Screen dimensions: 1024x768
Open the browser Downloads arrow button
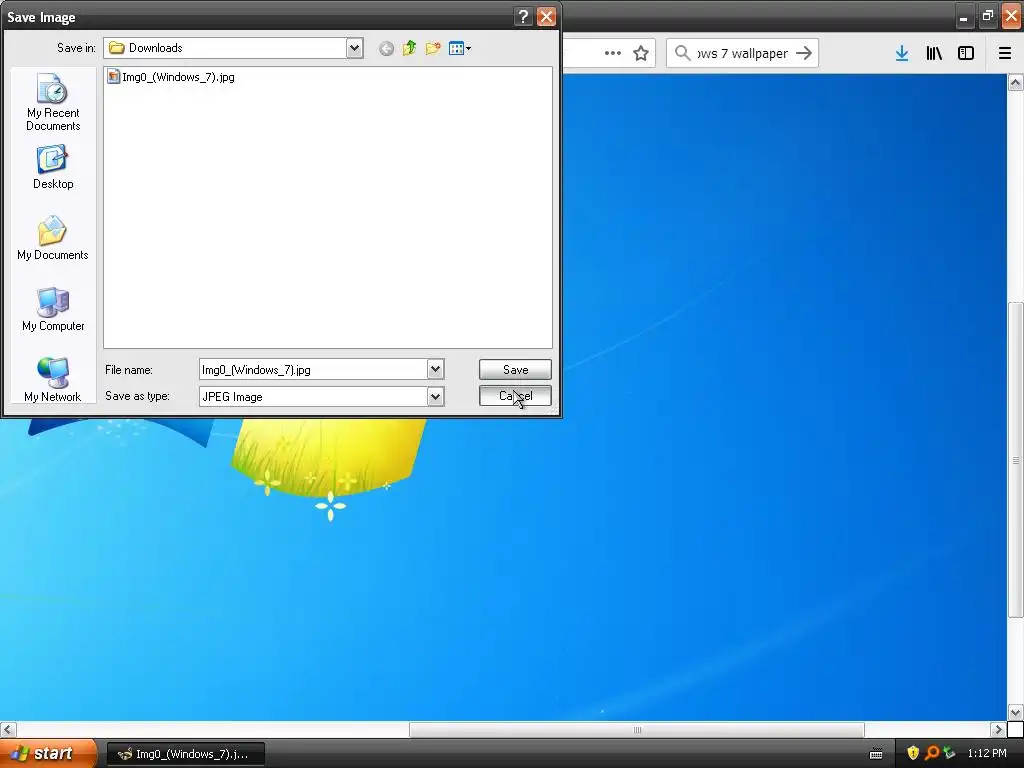coord(902,53)
